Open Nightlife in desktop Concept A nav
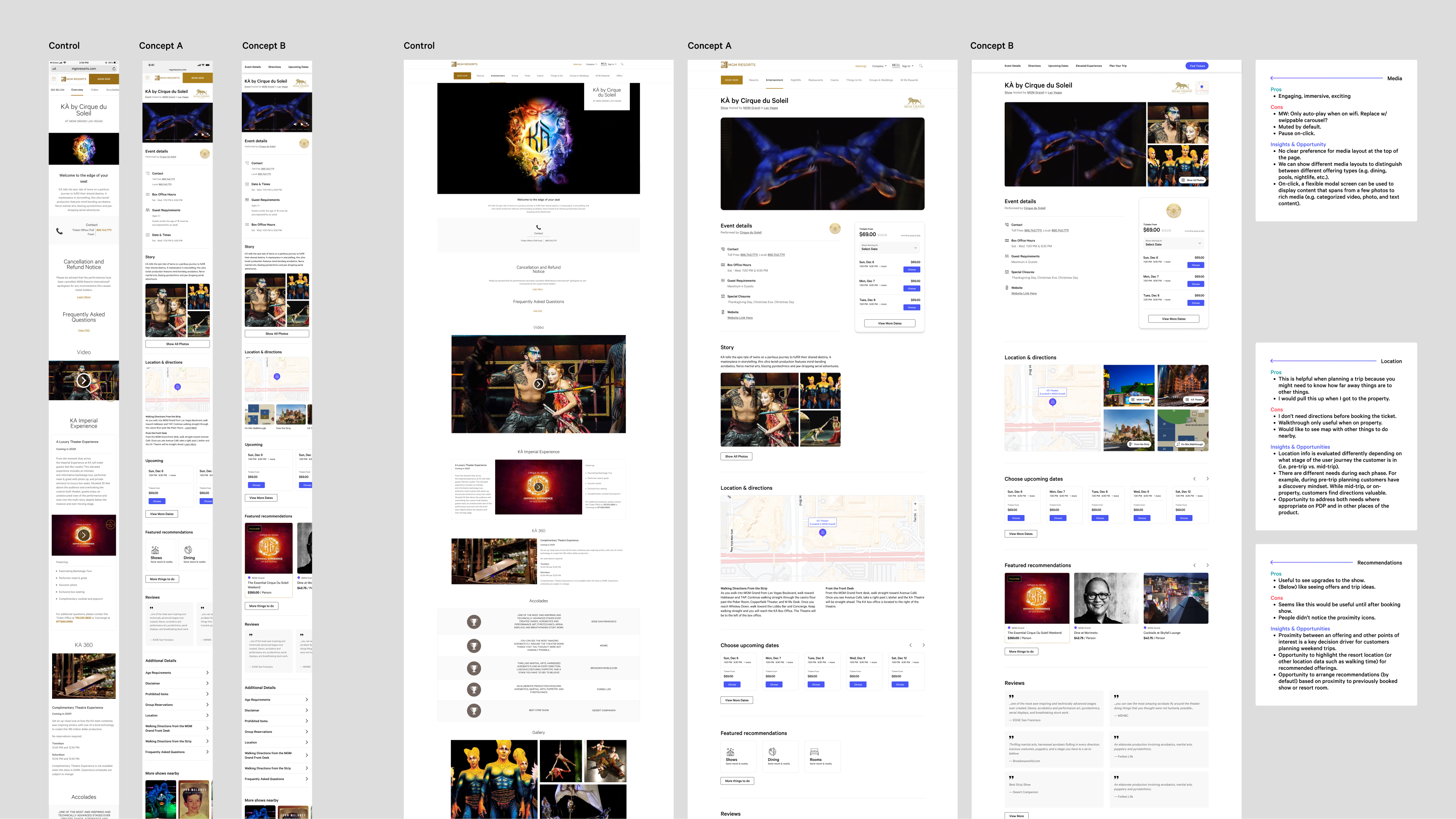 coord(796,80)
